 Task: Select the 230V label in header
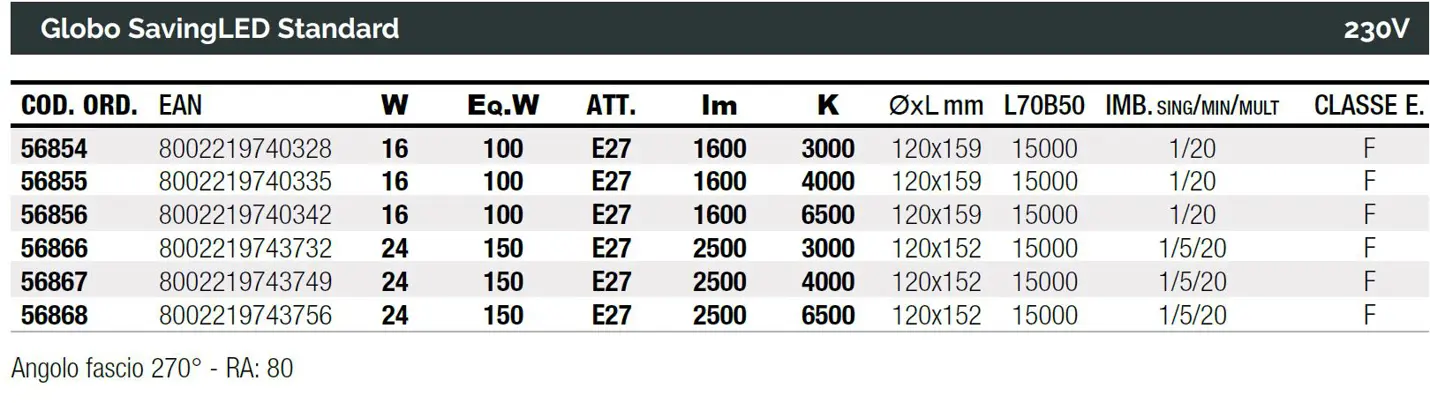1376,30
